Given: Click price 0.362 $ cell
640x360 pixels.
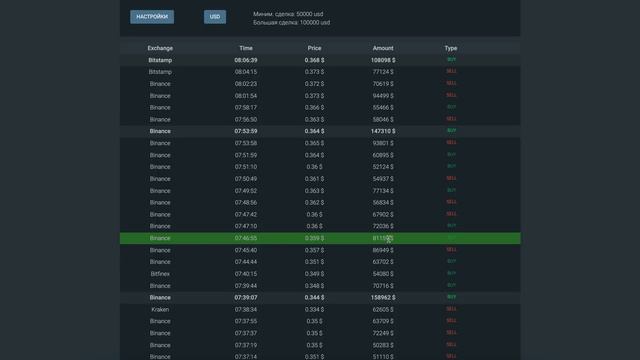Looking at the screenshot, I should click(x=314, y=203).
